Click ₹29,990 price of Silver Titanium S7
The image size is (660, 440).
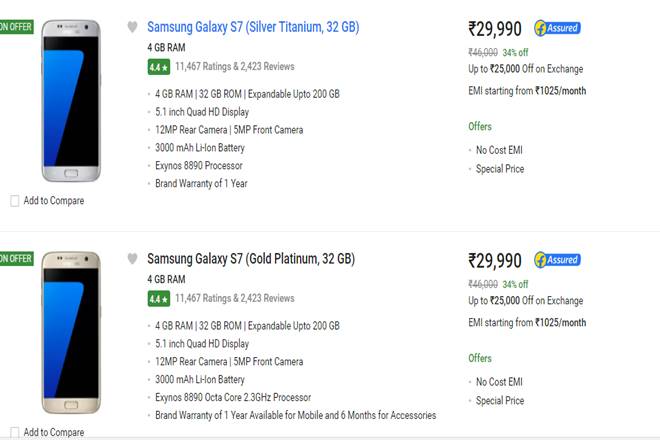point(494,29)
